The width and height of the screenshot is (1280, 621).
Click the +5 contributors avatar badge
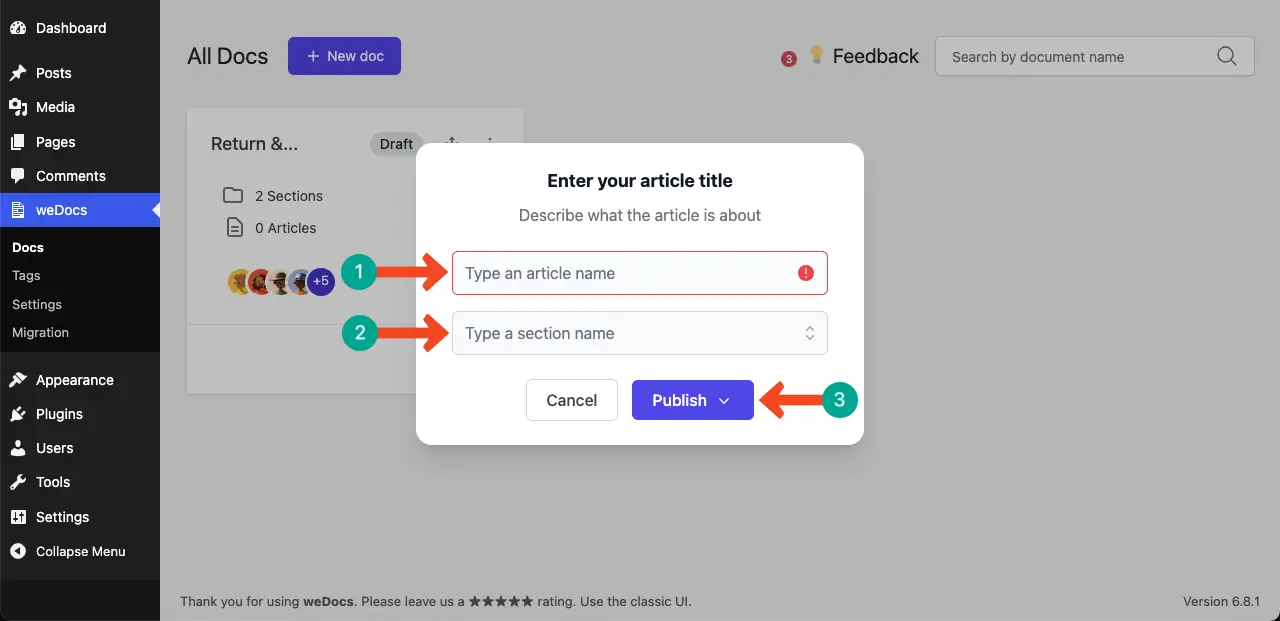pos(321,282)
